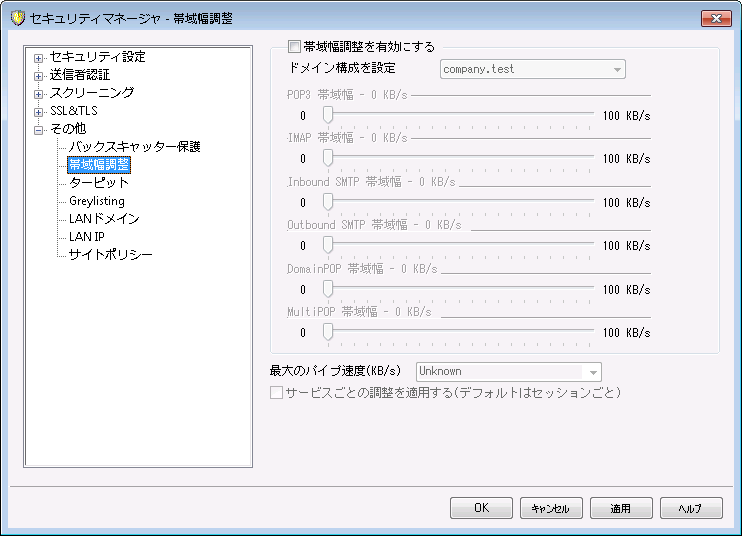
Task: Enable the 帯域幅調整を有効にする checkbox
Action: [x=294, y=46]
